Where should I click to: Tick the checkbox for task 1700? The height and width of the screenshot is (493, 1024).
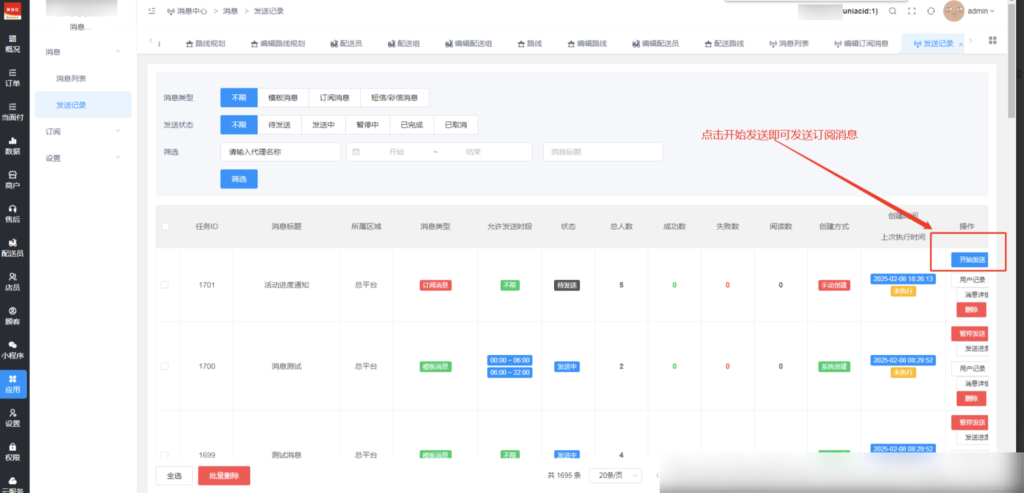coord(165,366)
